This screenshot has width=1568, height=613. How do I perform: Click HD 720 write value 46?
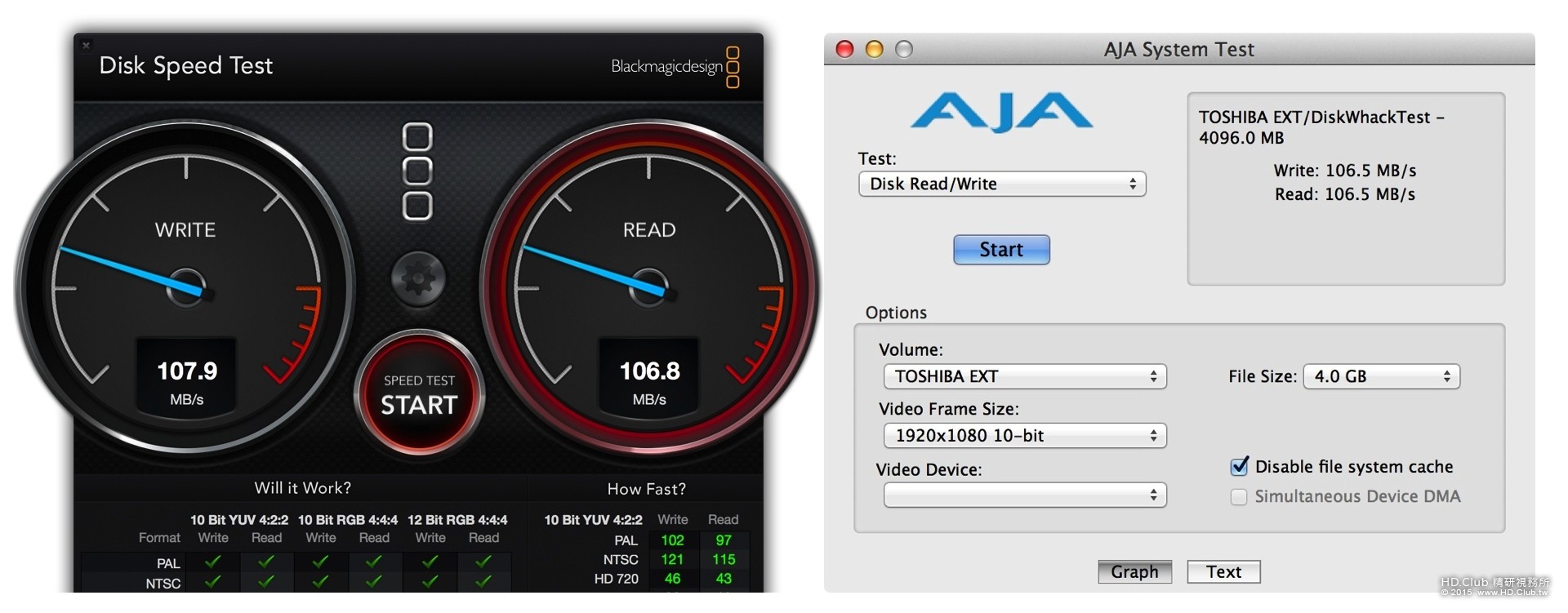click(x=672, y=579)
